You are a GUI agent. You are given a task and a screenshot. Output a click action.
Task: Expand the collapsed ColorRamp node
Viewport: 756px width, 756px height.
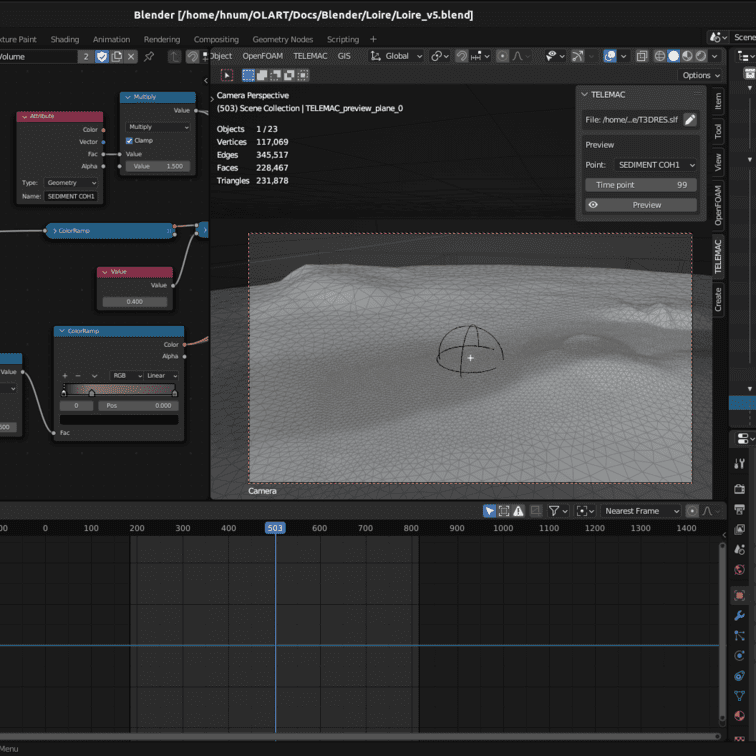tap(53, 231)
